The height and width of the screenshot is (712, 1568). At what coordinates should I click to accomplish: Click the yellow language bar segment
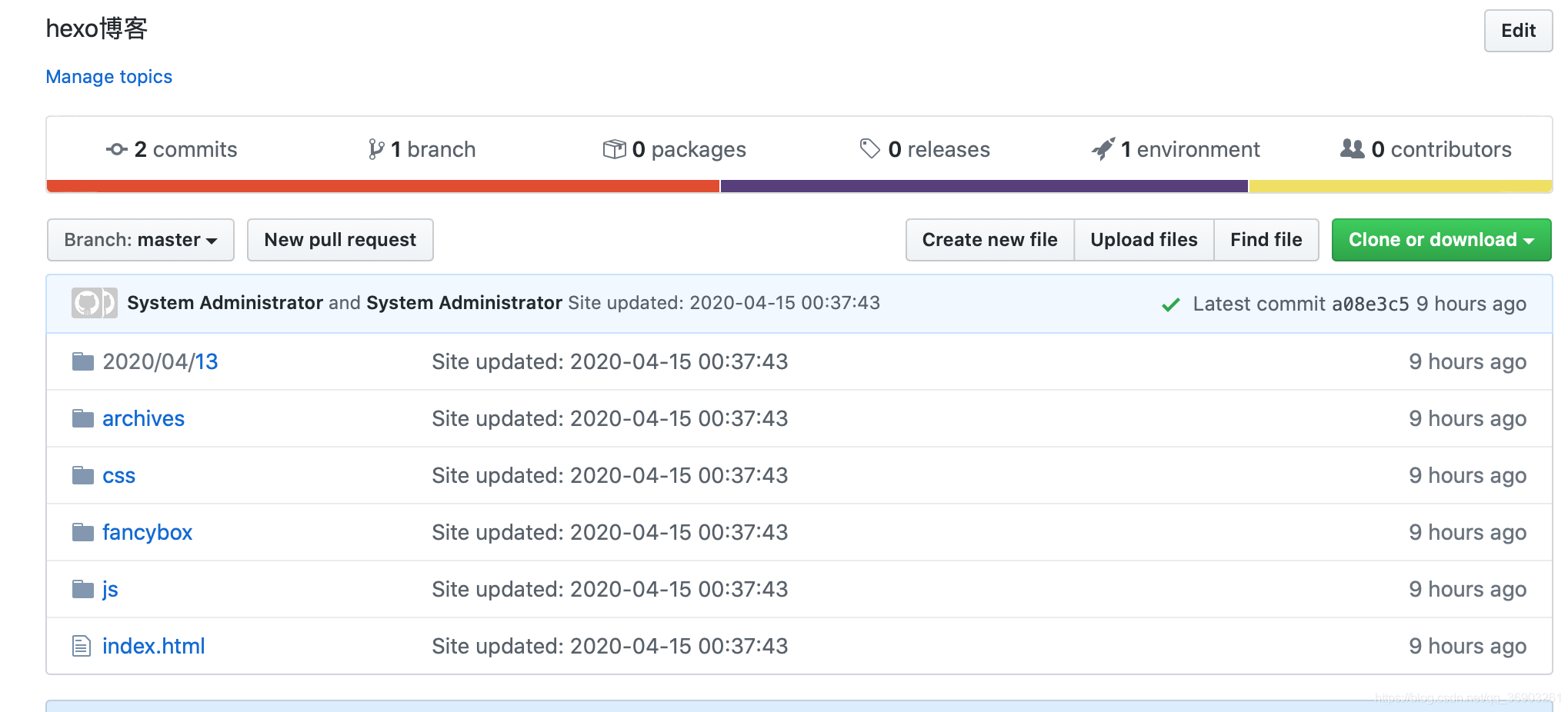point(1400,186)
